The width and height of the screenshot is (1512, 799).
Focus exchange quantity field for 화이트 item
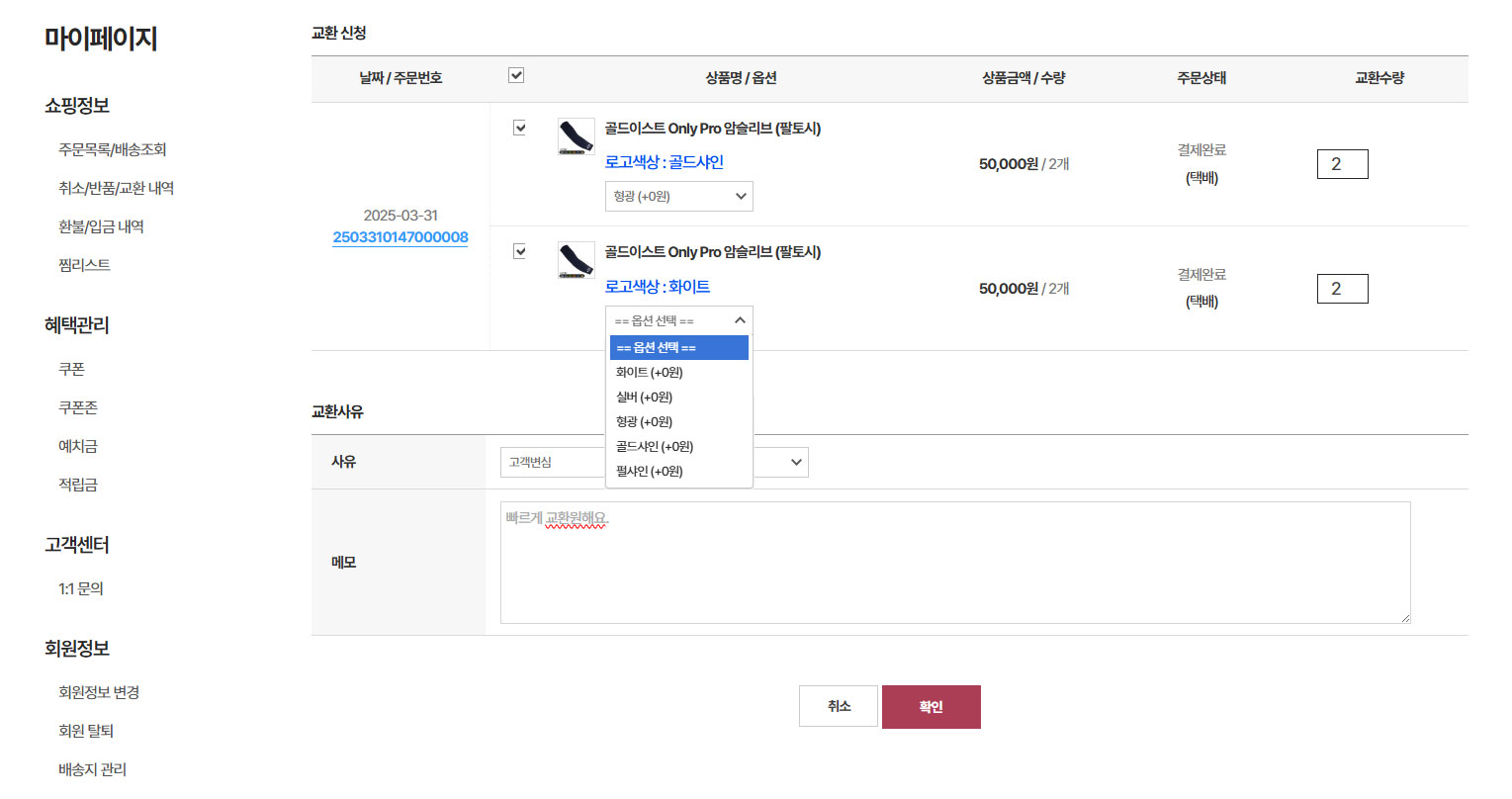click(1343, 289)
